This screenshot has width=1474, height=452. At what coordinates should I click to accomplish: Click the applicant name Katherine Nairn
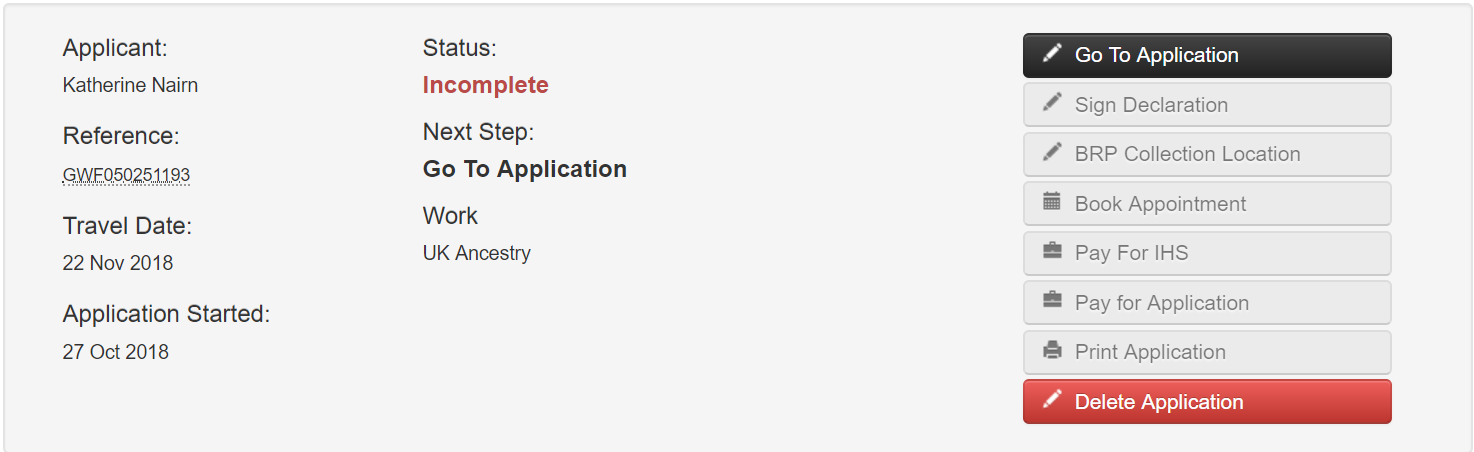coord(130,85)
